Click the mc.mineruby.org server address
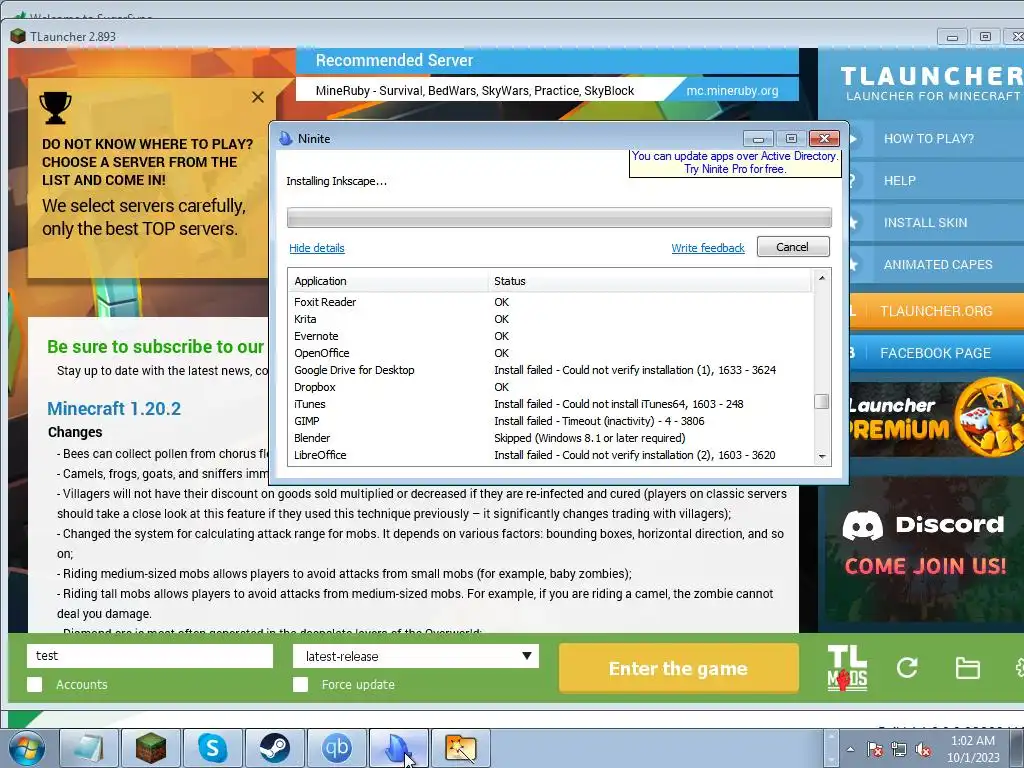Screen dimensions: 1024x768 732,90
